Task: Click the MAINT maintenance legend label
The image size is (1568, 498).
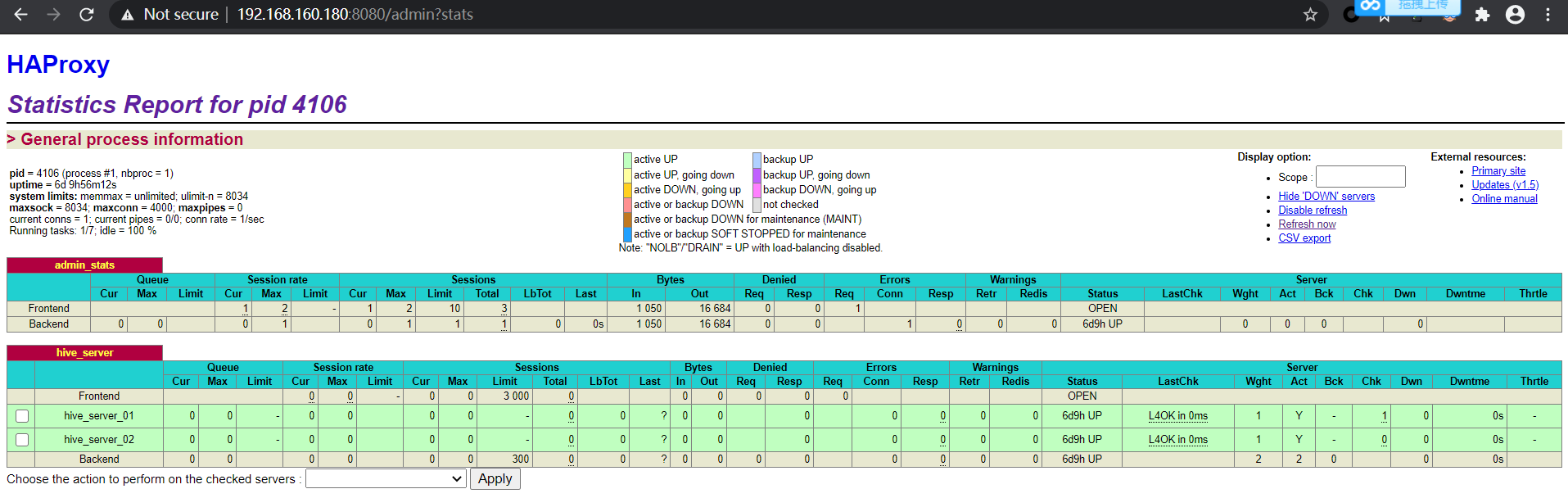Action: (x=748, y=220)
